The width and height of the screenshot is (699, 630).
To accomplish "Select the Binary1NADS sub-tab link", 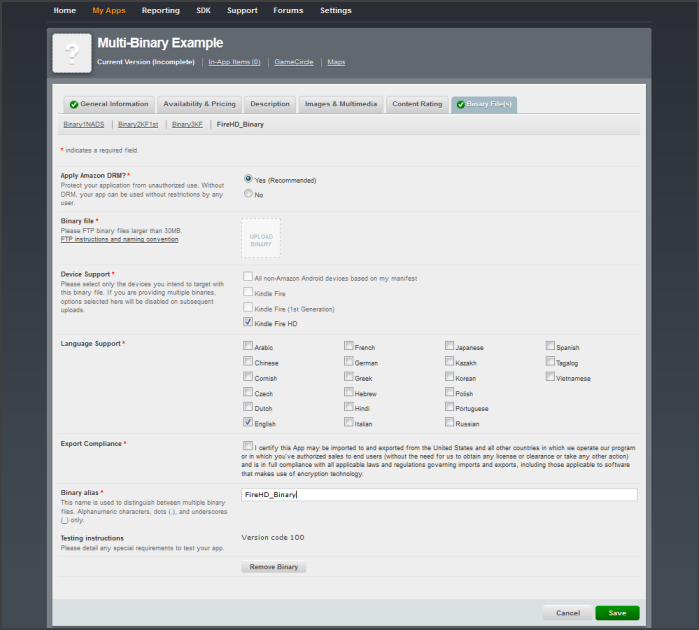I will [x=83, y=125].
